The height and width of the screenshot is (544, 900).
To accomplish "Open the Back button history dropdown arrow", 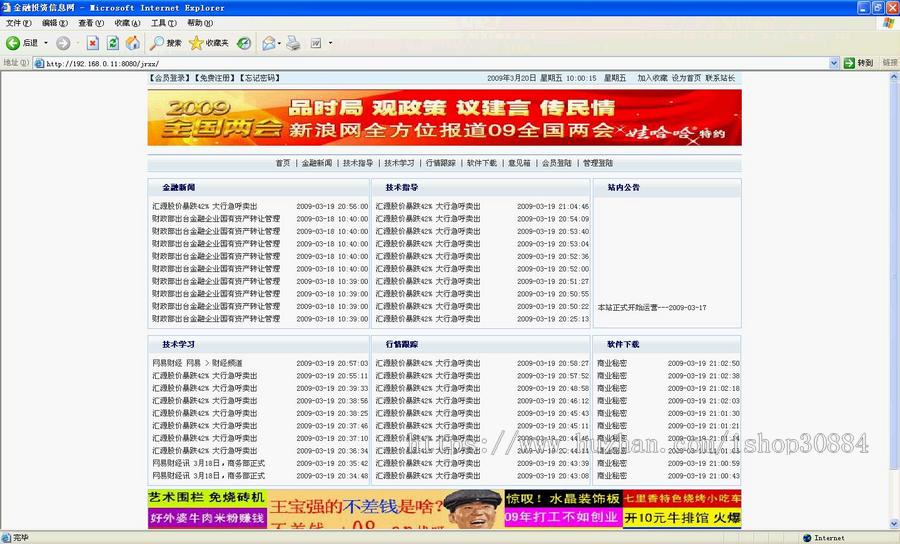I will pyautogui.click(x=46, y=43).
